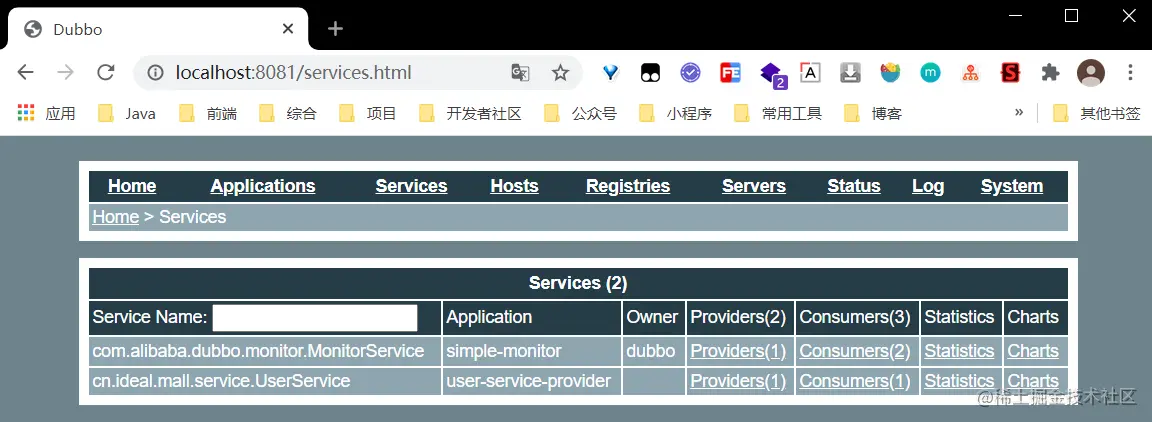Image resolution: width=1152 pixels, height=422 pixels.
Task: Open the 项目 bookmarks folder
Action: coord(368,113)
